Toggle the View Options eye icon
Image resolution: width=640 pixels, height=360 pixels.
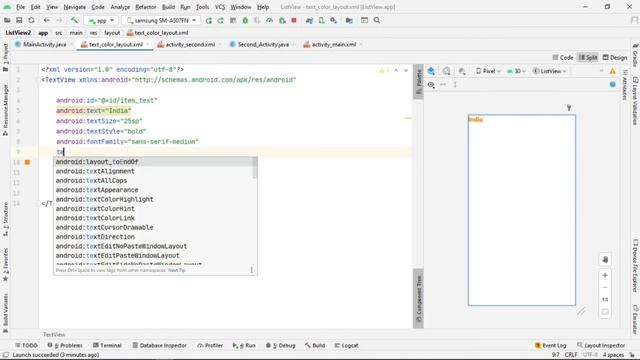(x=431, y=84)
